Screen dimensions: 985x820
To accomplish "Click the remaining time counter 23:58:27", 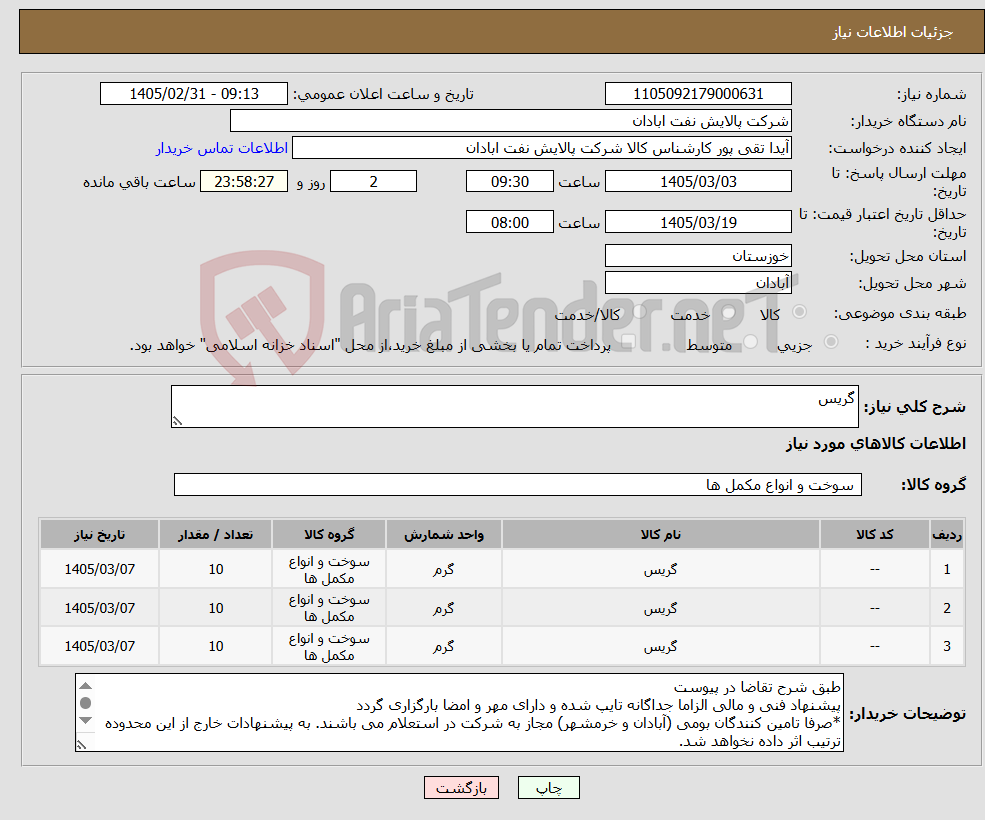I will [x=244, y=182].
